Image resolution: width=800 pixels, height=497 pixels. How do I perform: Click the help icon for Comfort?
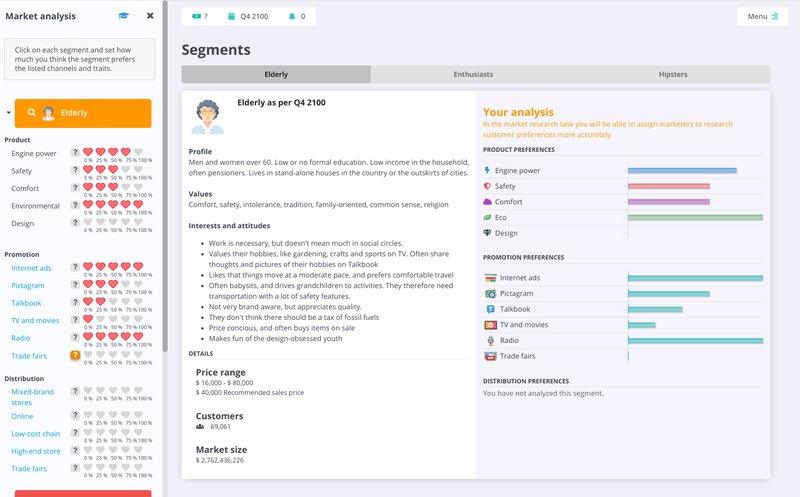tap(75, 187)
